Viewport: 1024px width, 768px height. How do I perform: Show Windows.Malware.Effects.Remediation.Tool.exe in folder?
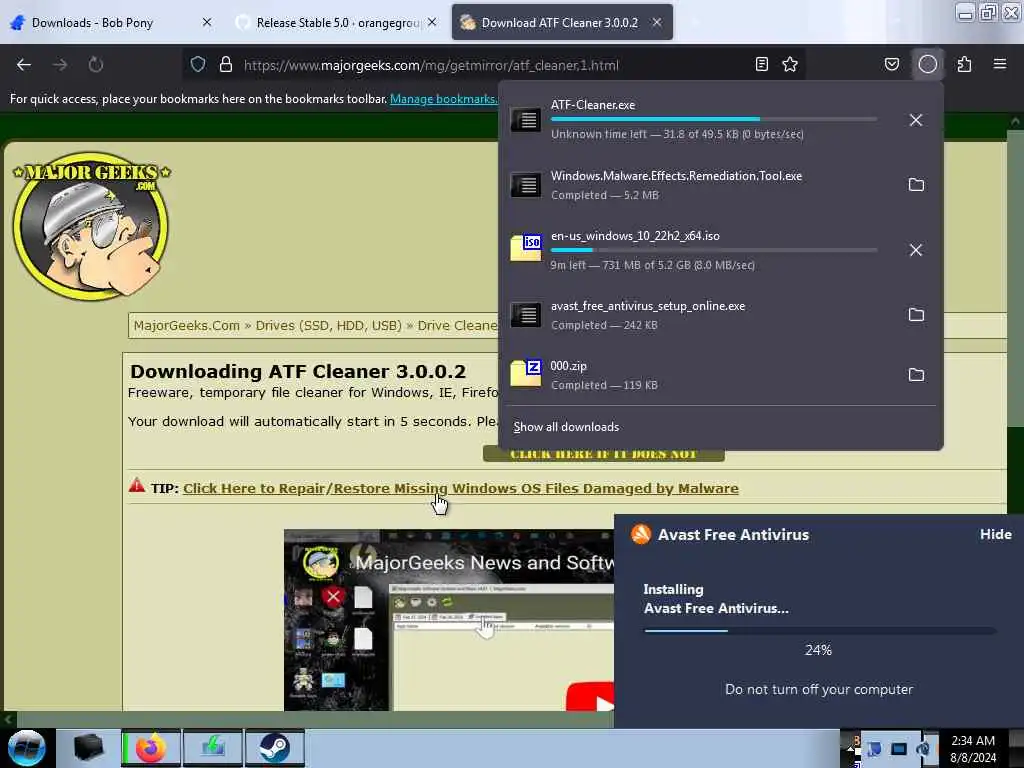pos(916,185)
